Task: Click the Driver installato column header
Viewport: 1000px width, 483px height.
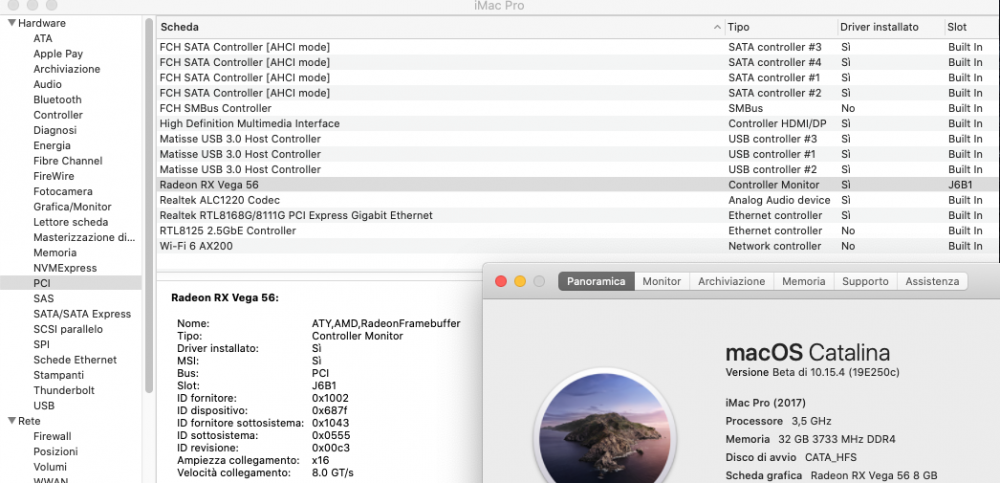Action: click(x=879, y=27)
